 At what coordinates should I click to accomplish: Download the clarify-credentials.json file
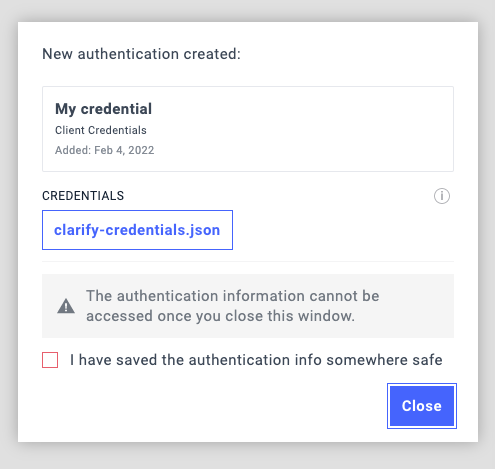[x=137, y=230]
